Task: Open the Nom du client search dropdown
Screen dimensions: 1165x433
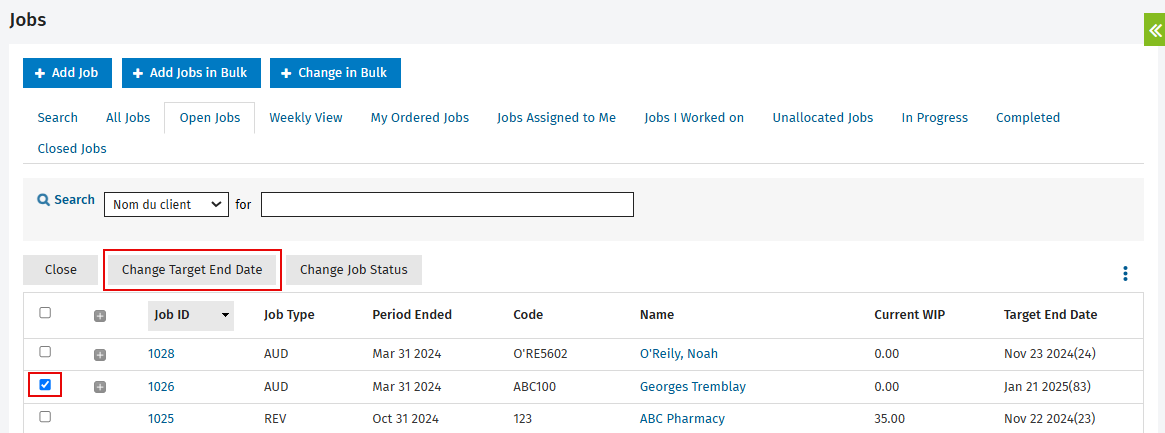Action: click(x=166, y=204)
